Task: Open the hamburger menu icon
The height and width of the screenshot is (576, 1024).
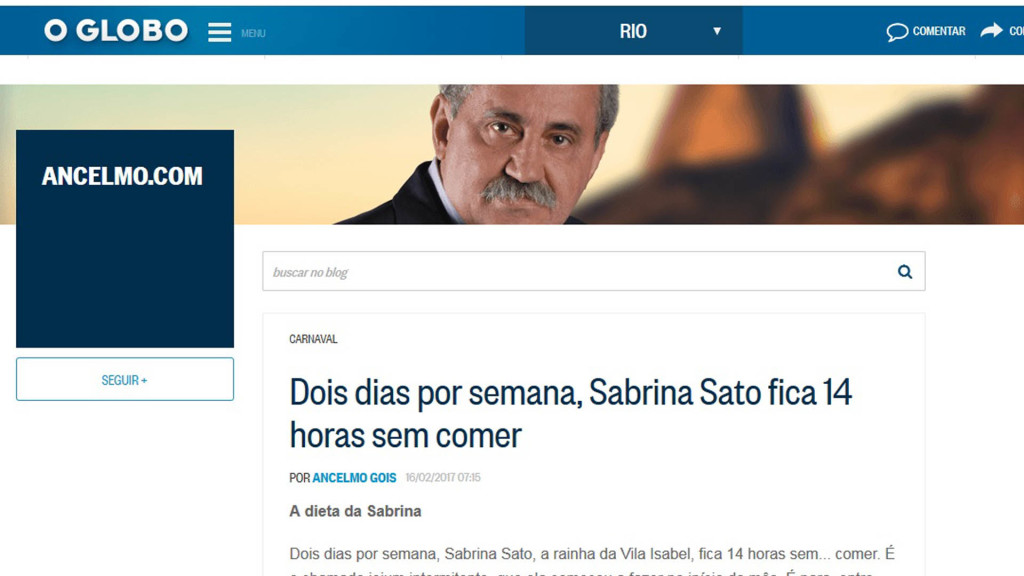Action: pos(219,32)
